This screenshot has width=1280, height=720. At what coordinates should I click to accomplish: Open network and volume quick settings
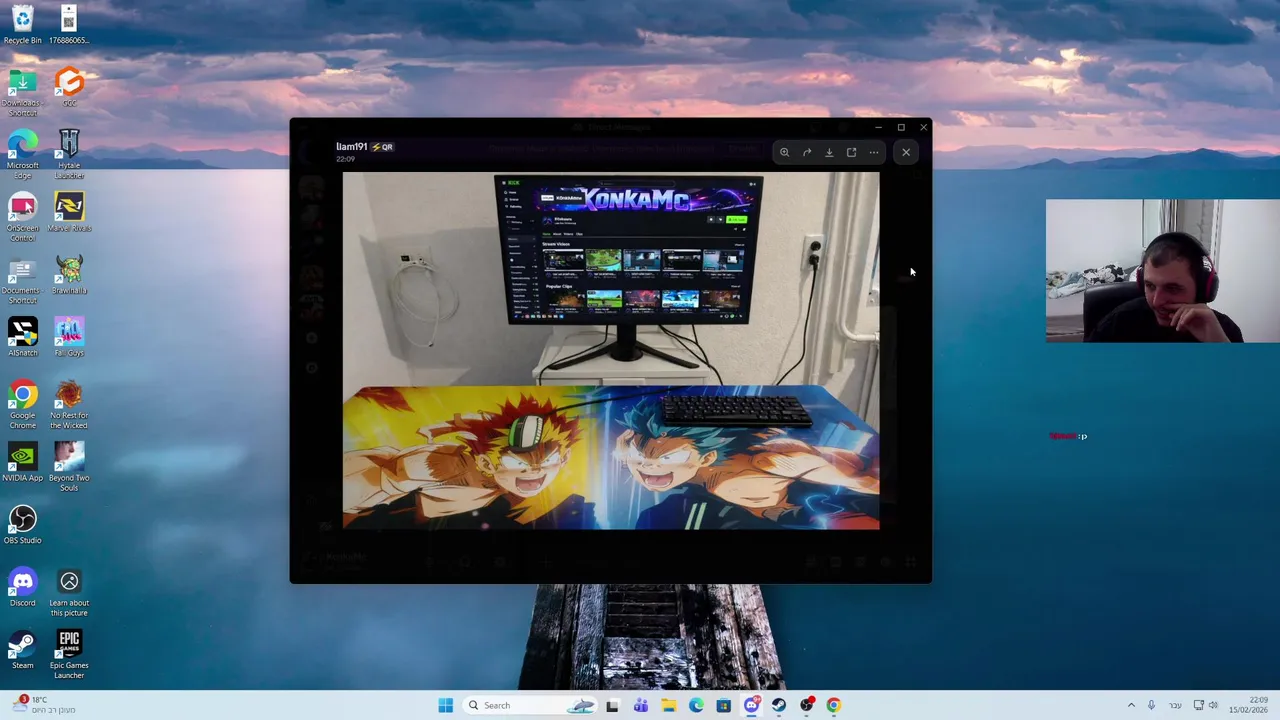[x=1206, y=705]
